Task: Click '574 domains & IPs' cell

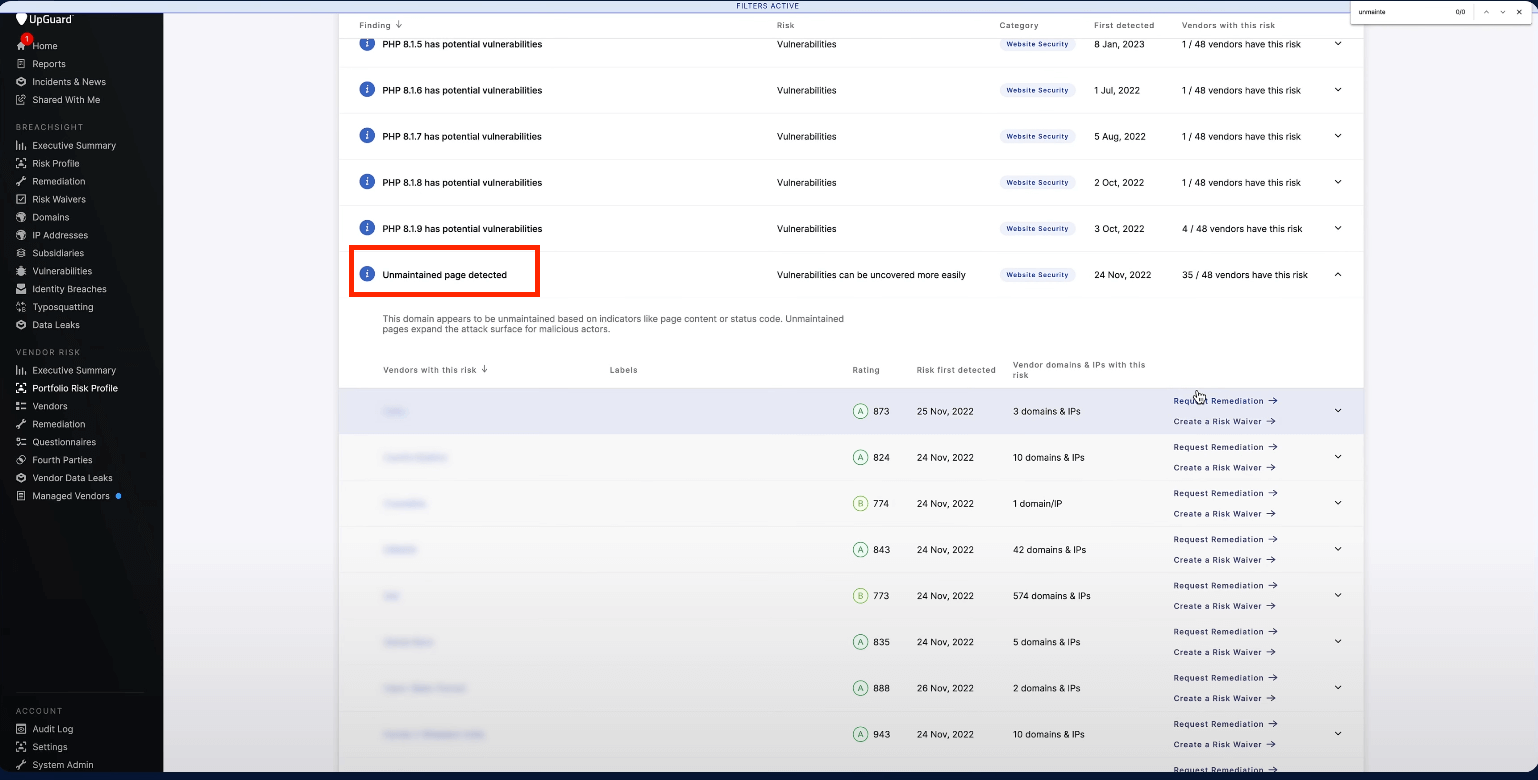Action: [x=1052, y=596]
